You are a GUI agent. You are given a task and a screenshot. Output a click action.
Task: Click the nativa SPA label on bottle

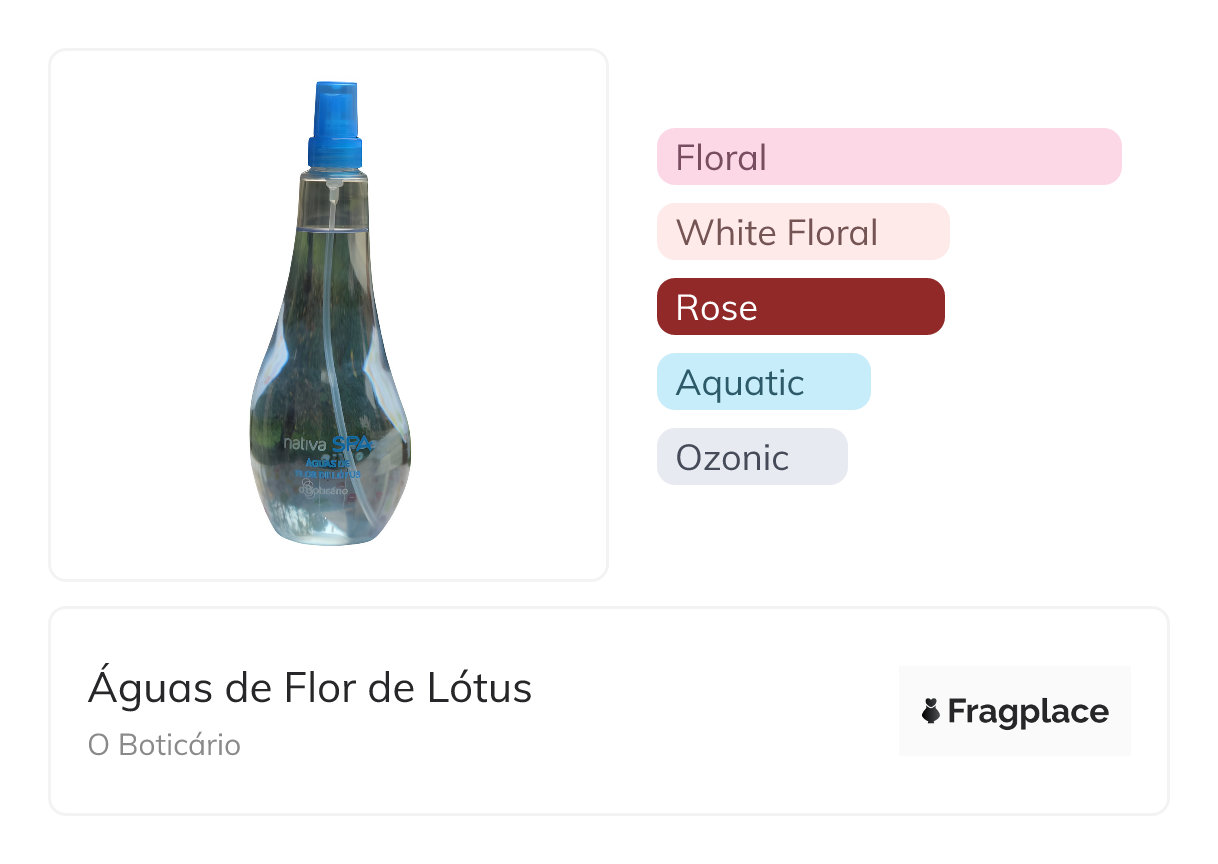[x=317, y=443]
